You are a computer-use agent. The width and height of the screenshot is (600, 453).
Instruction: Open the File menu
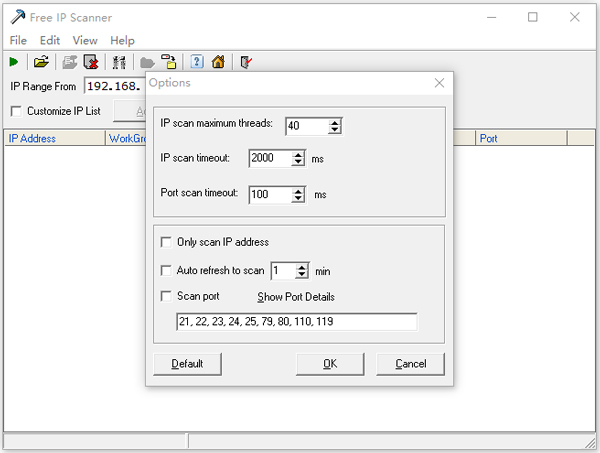click(18, 41)
